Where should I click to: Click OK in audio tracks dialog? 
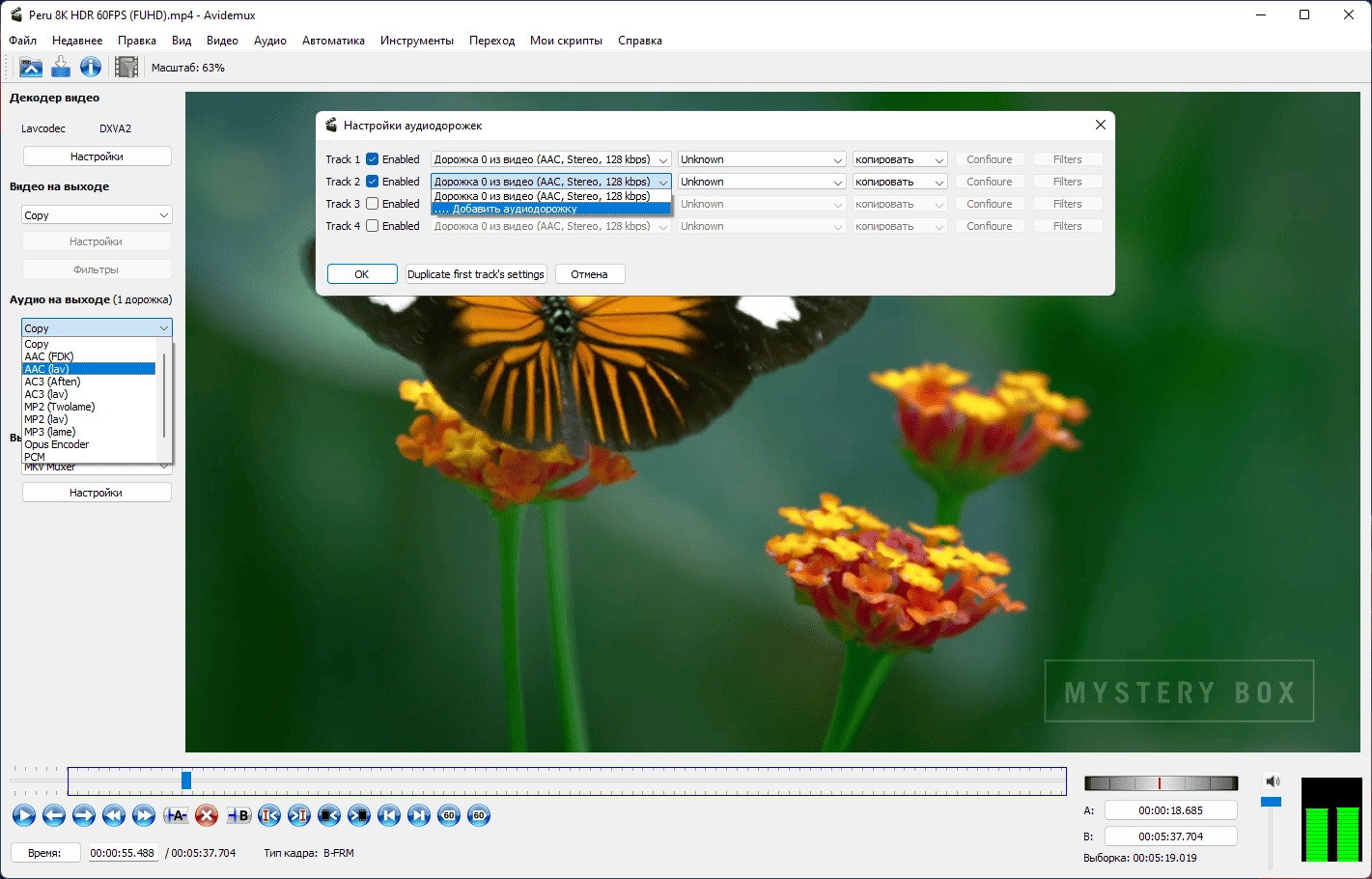(x=362, y=274)
